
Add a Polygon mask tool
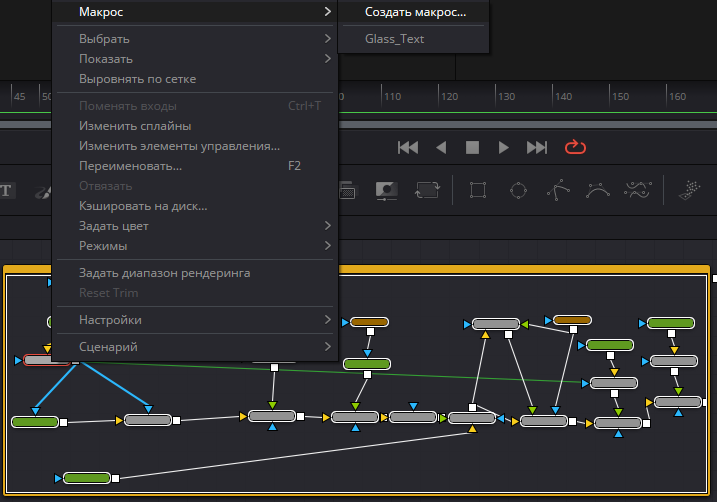[558, 190]
